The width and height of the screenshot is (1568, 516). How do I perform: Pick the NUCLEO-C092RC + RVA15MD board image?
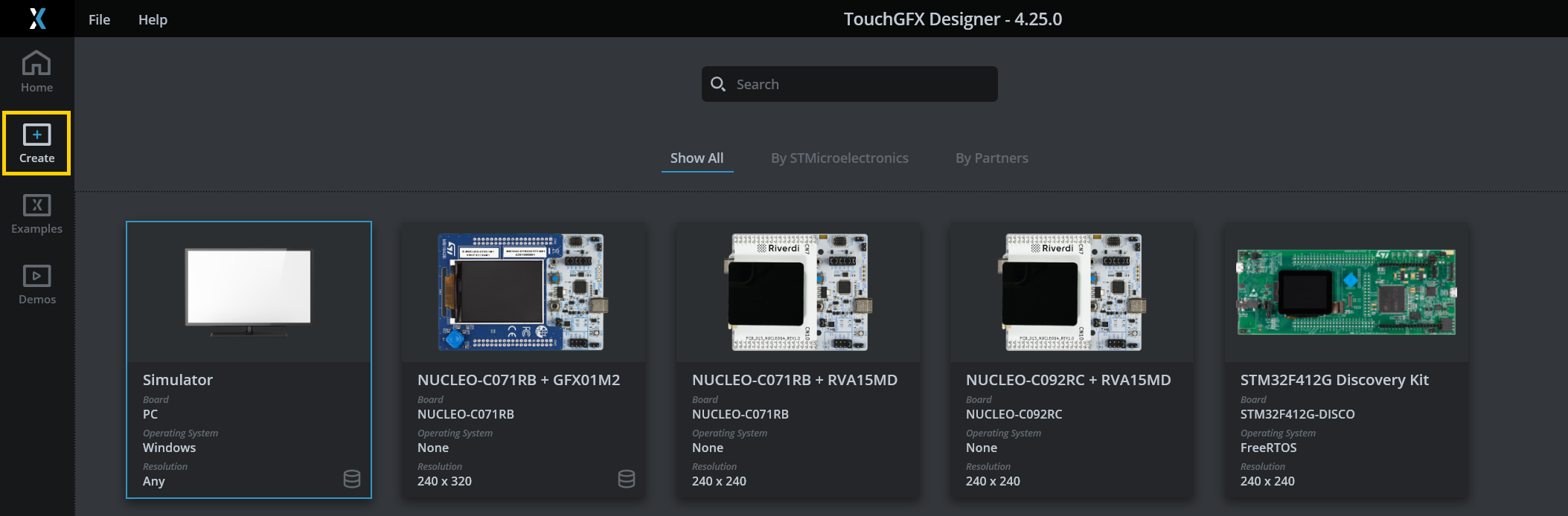coord(1072,291)
